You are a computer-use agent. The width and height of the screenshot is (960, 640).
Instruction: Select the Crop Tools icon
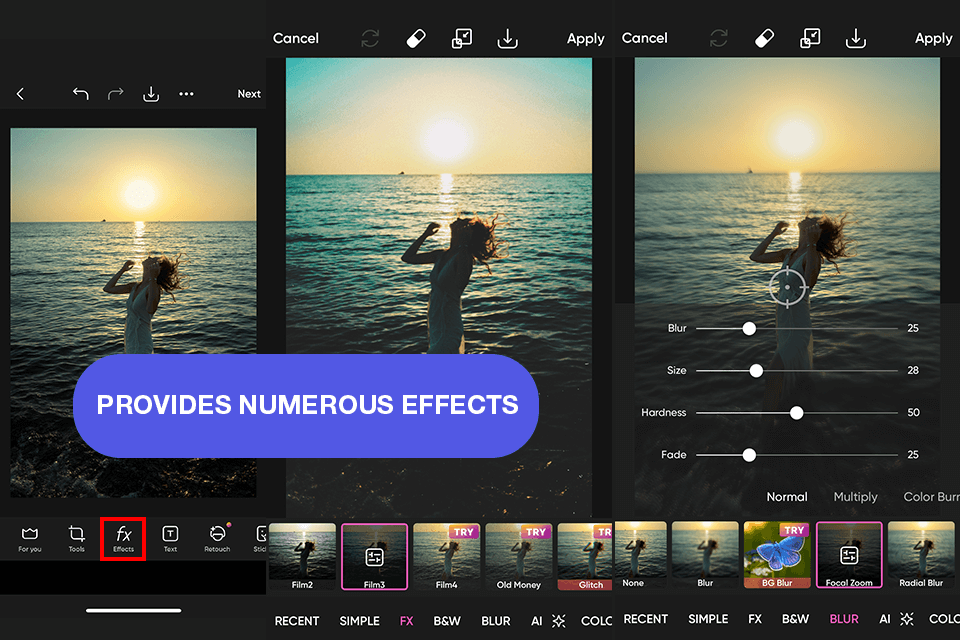point(76,538)
